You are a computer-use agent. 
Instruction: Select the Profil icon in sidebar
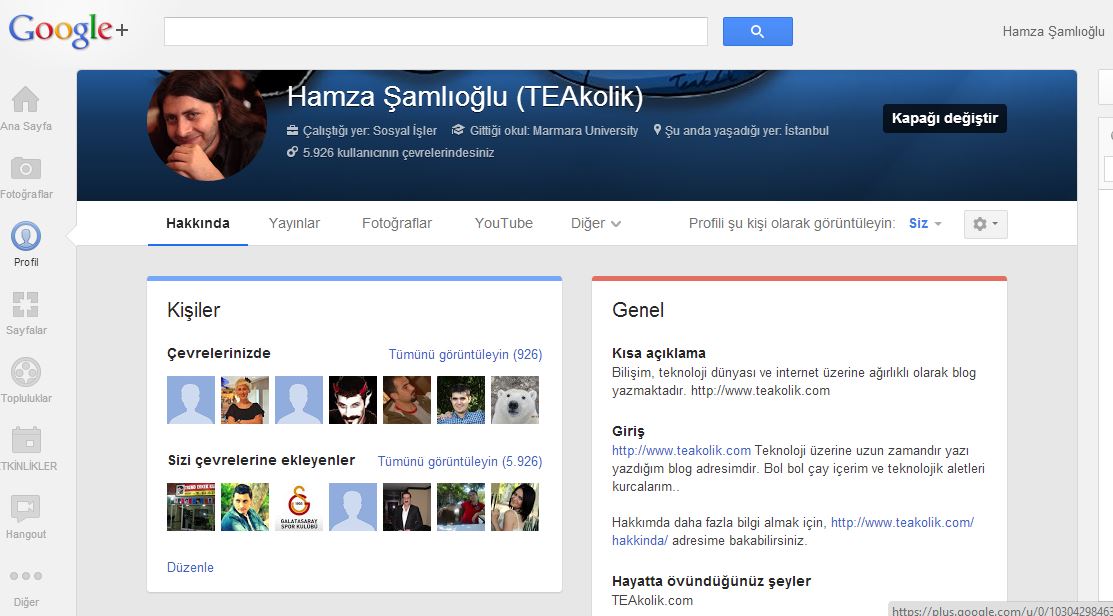[x=26, y=236]
